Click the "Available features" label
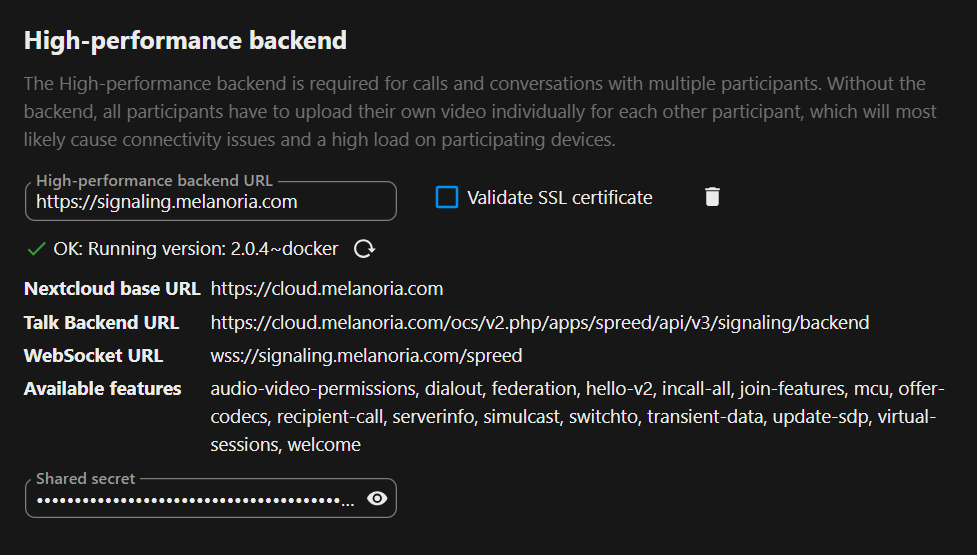The width and height of the screenshot is (977, 555). (102, 389)
